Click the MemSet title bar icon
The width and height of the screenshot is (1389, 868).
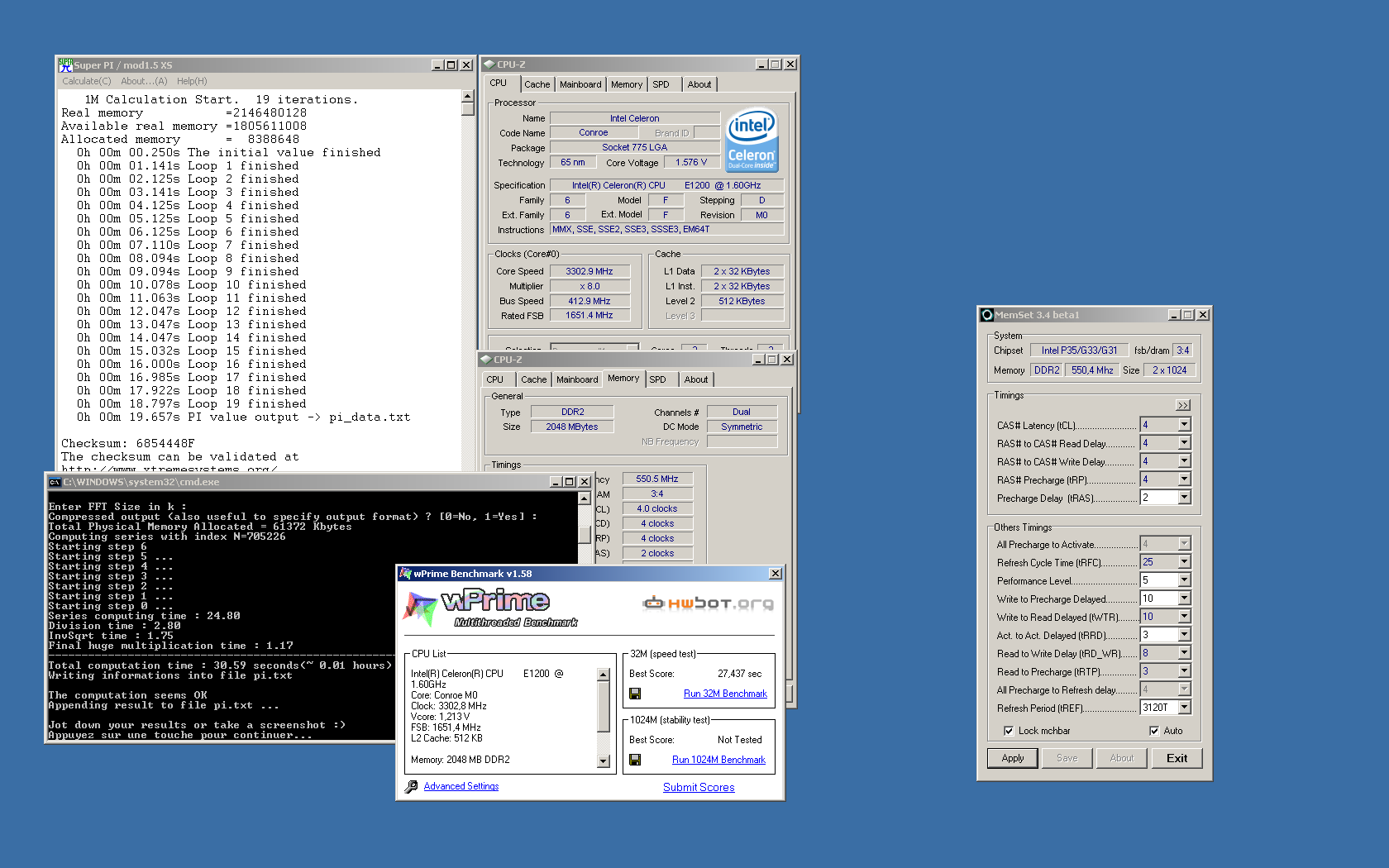987,315
